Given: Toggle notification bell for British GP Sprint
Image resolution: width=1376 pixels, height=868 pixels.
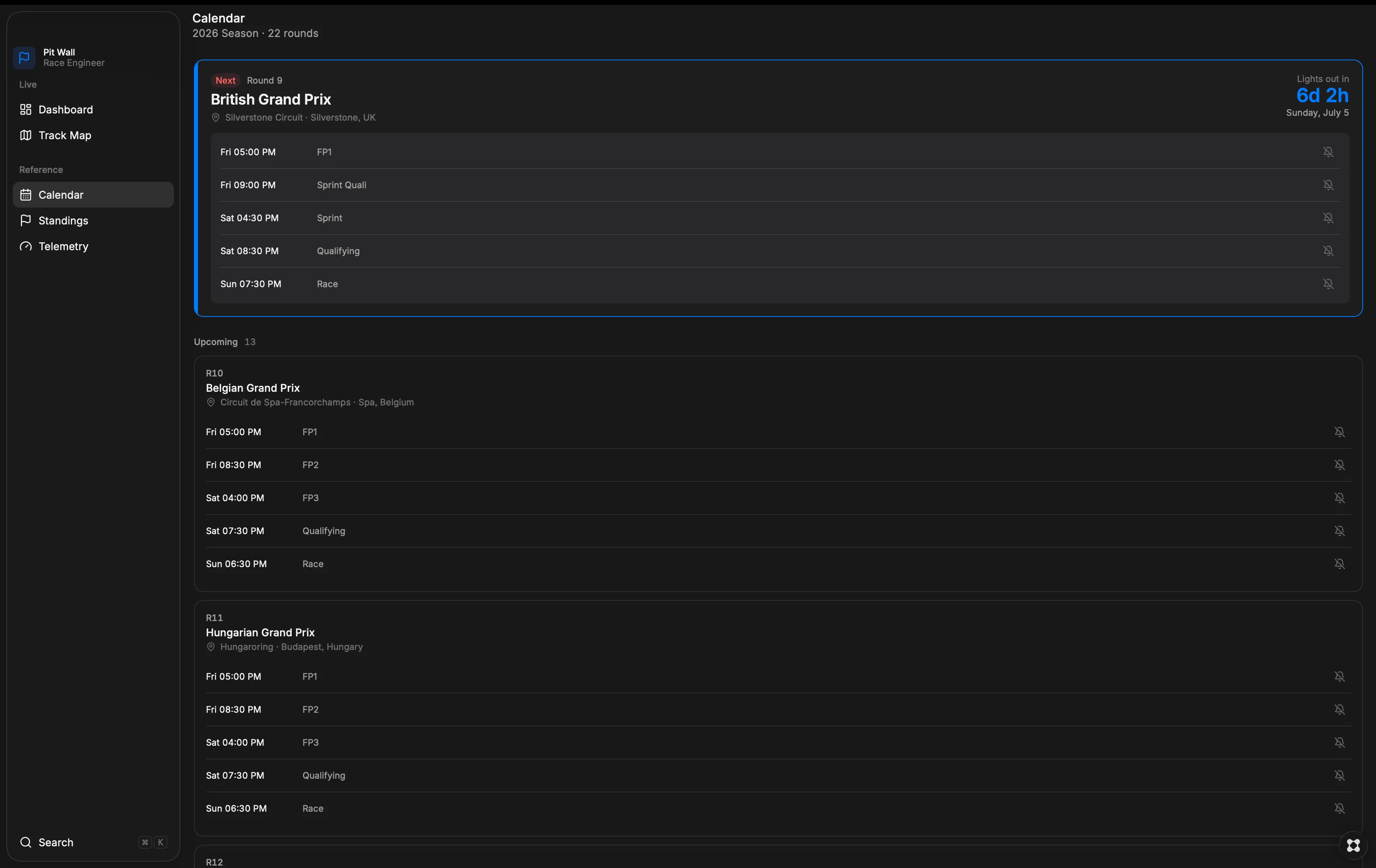Looking at the screenshot, I should pyautogui.click(x=1328, y=218).
